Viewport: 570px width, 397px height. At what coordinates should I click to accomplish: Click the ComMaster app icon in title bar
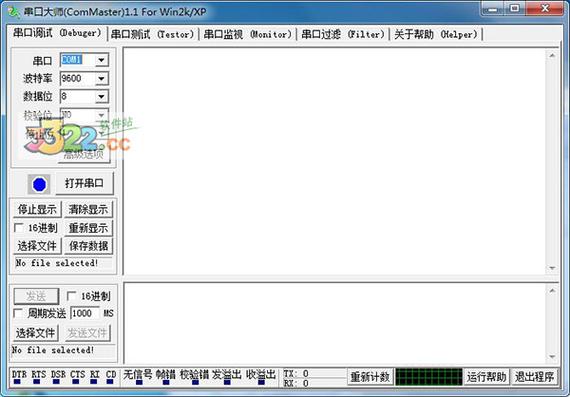[14, 12]
